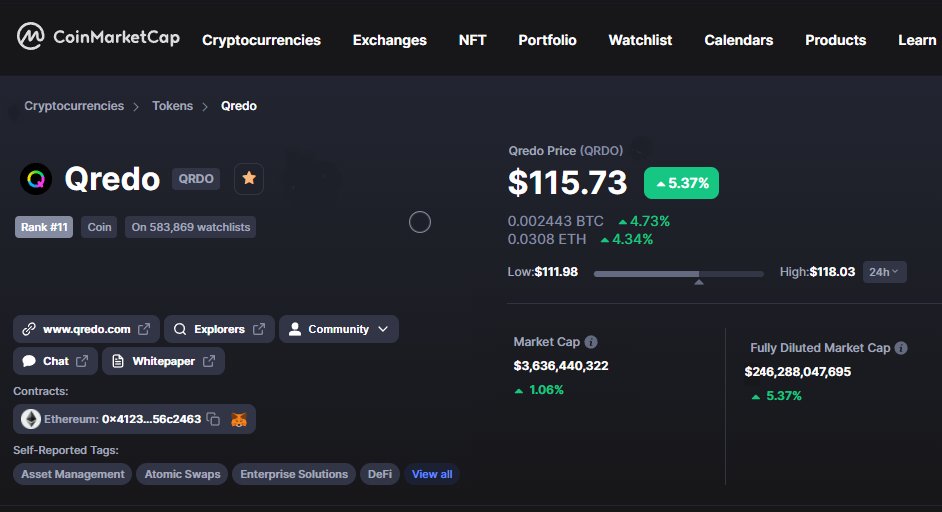Click the magnifier icon in Explorers
942x512 pixels.
[180, 329]
